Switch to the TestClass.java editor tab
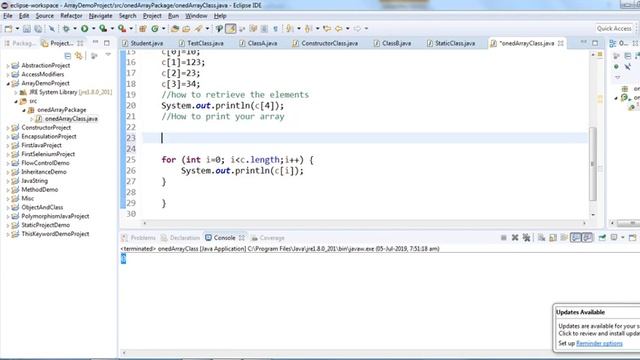 pyautogui.click(x=201, y=43)
